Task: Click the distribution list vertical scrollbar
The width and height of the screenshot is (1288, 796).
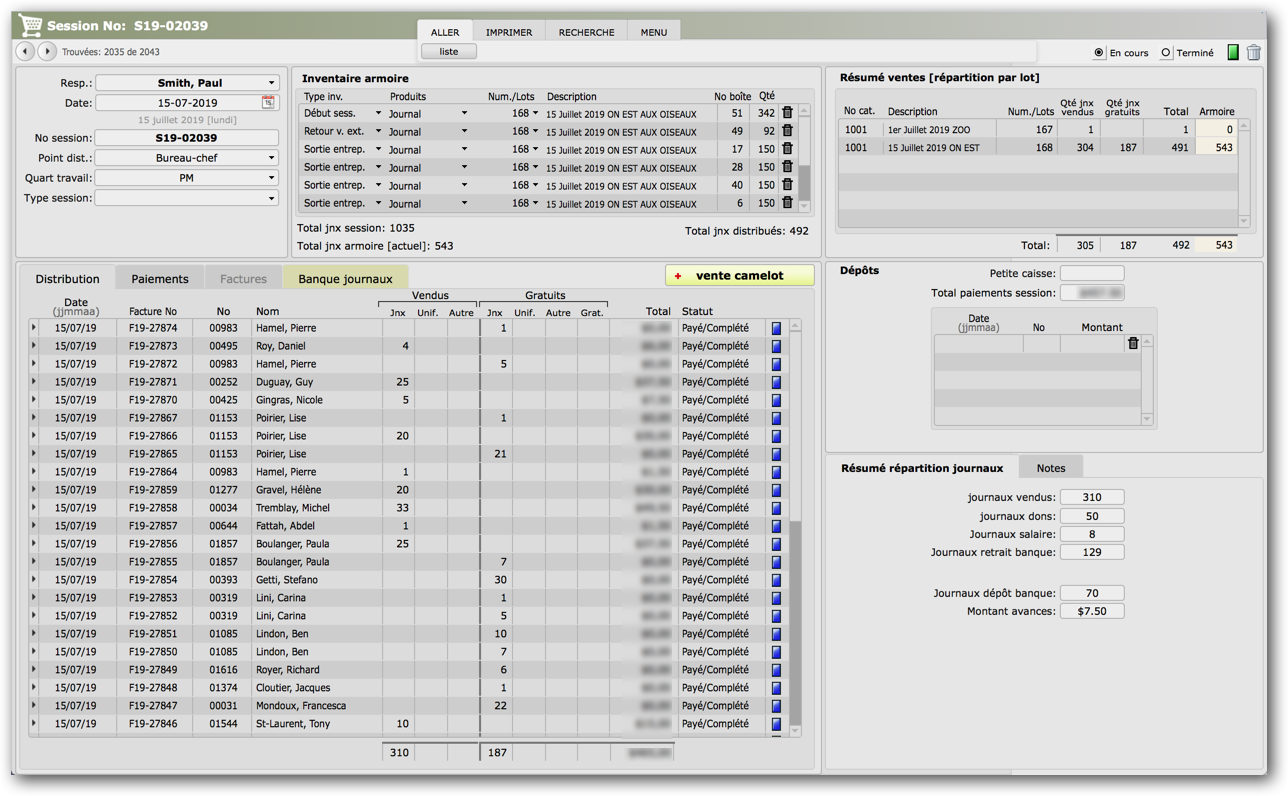Action: click(x=795, y=528)
